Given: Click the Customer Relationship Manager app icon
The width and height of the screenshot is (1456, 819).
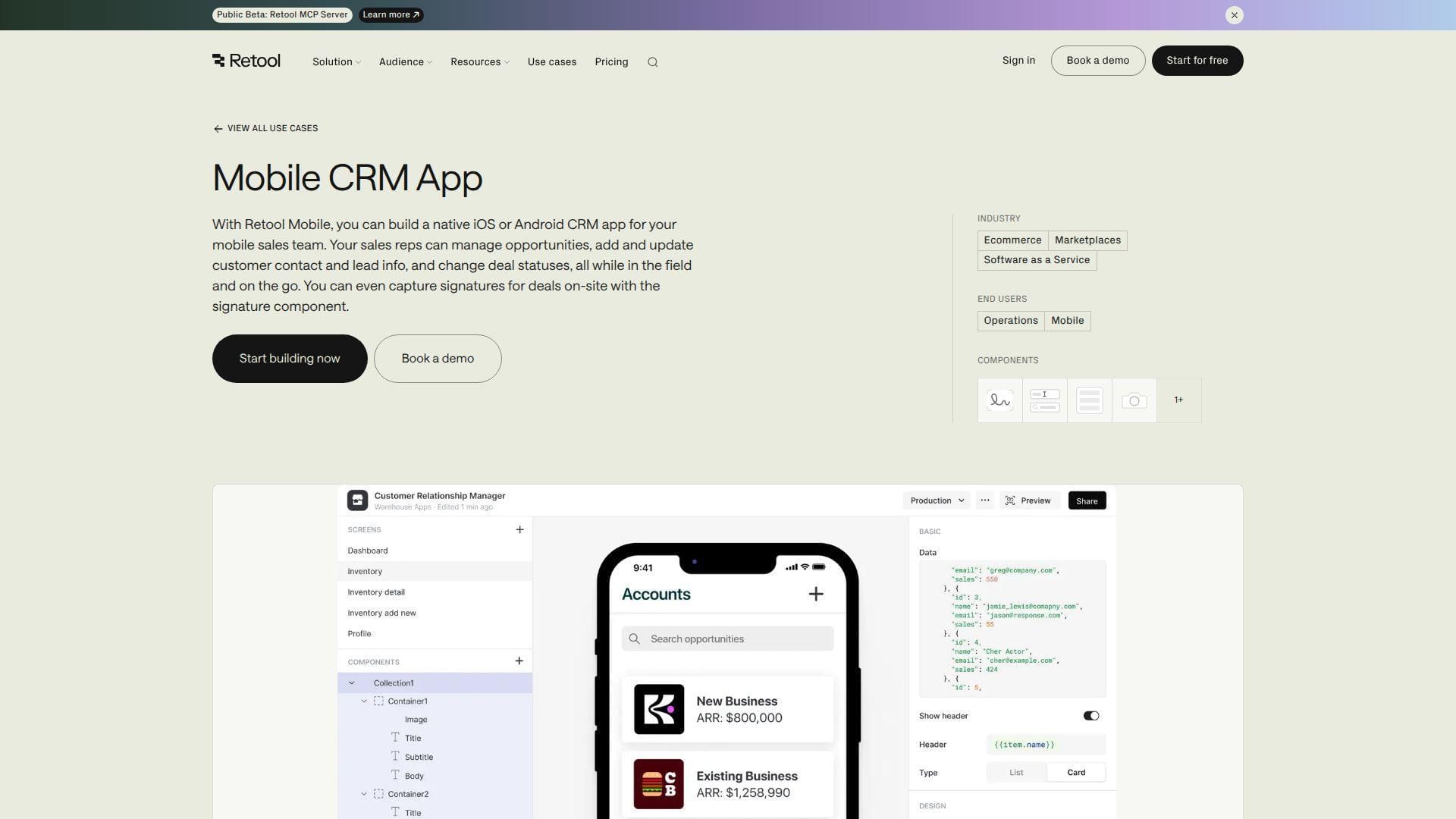Looking at the screenshot, I should coord(357,500).
